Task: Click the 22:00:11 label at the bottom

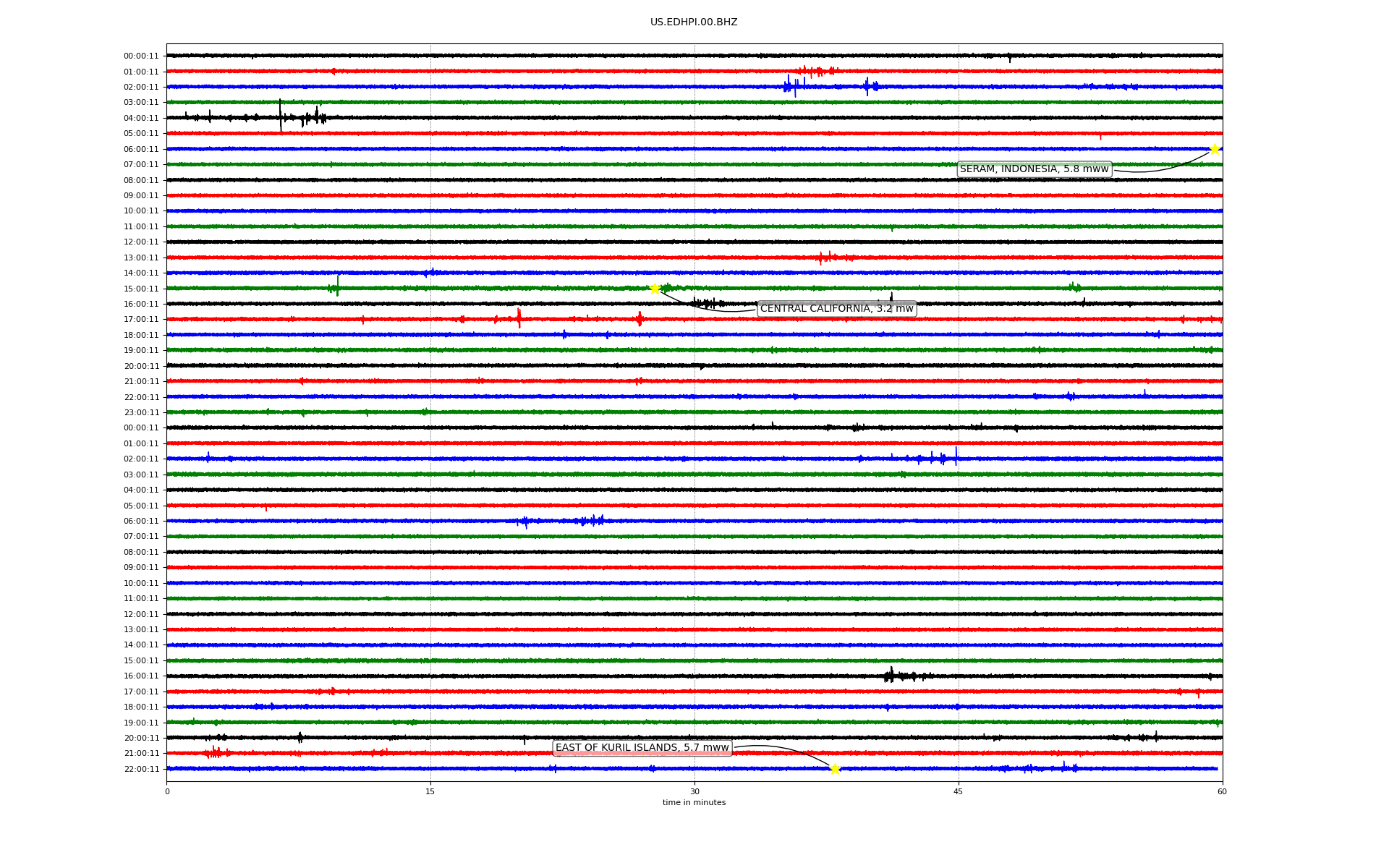Action: tap(141, 769)
